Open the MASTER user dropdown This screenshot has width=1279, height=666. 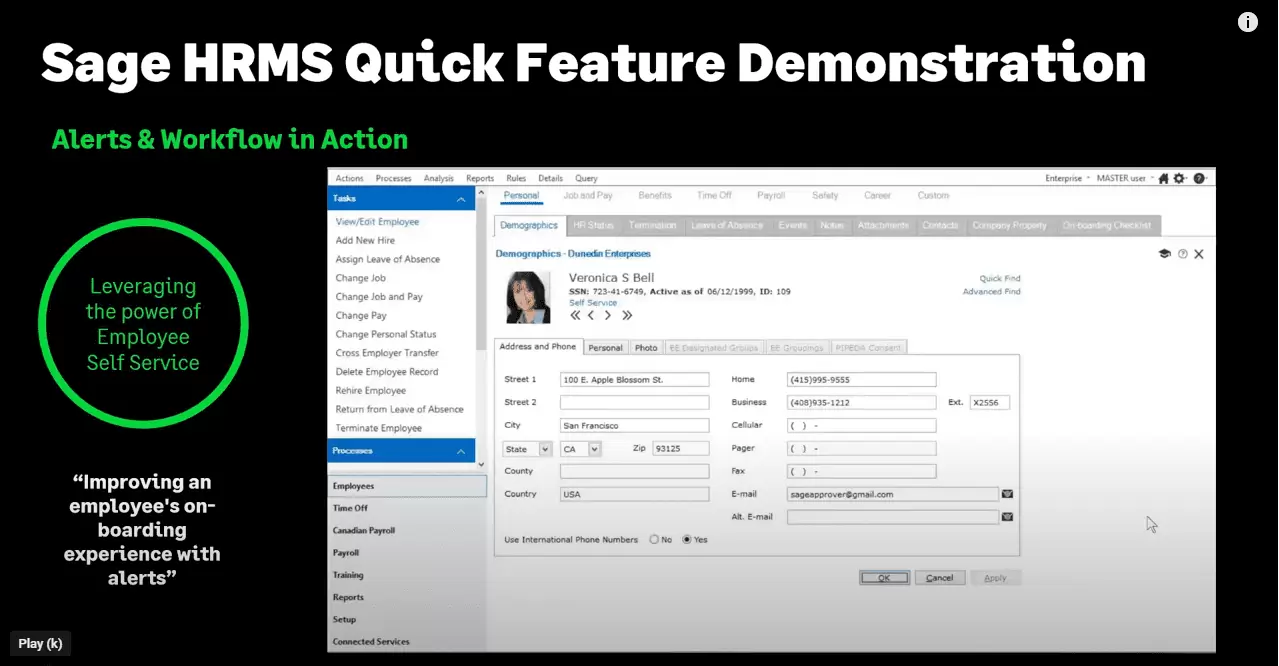pos(1124,178)
